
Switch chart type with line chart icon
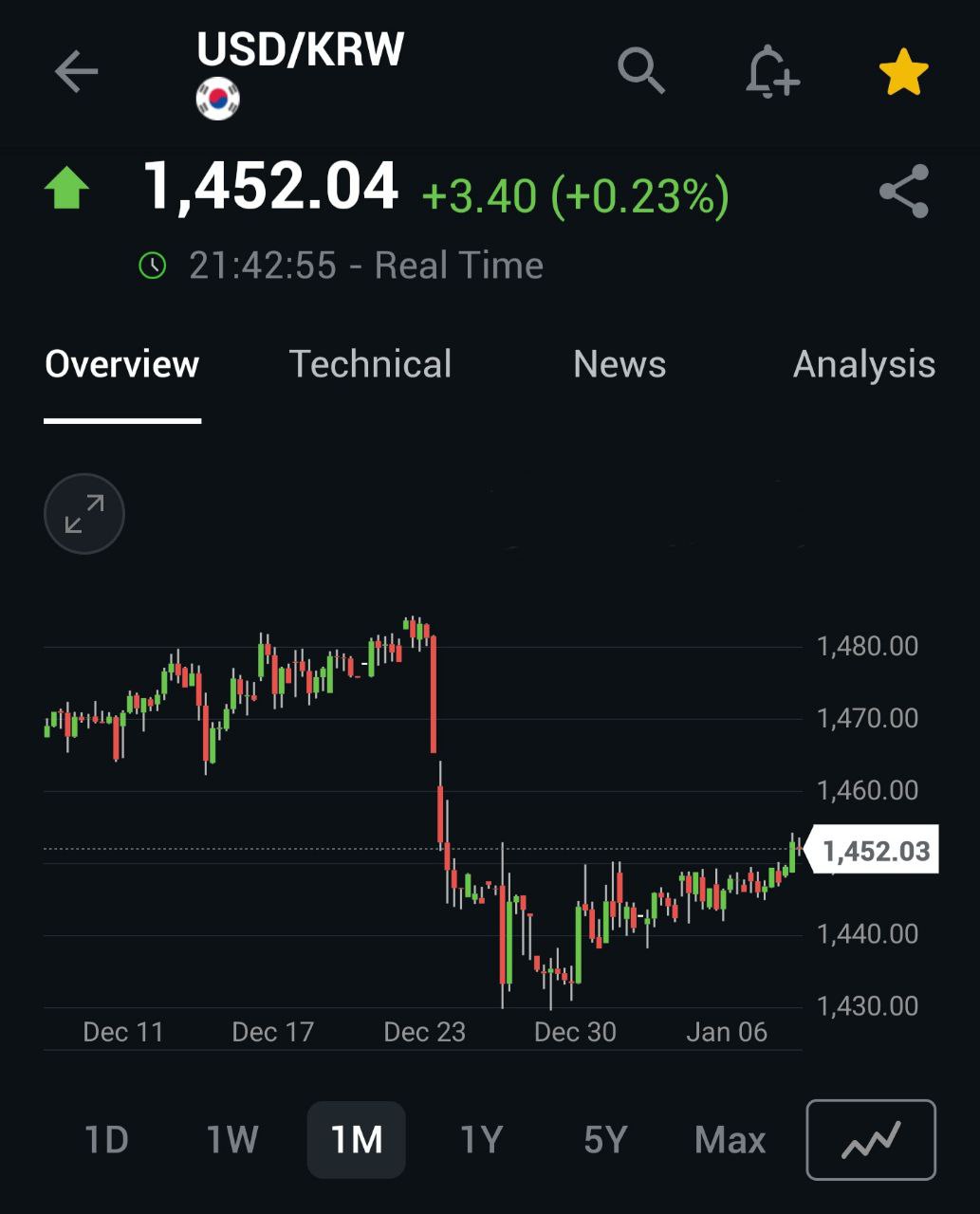(870, 1139)
